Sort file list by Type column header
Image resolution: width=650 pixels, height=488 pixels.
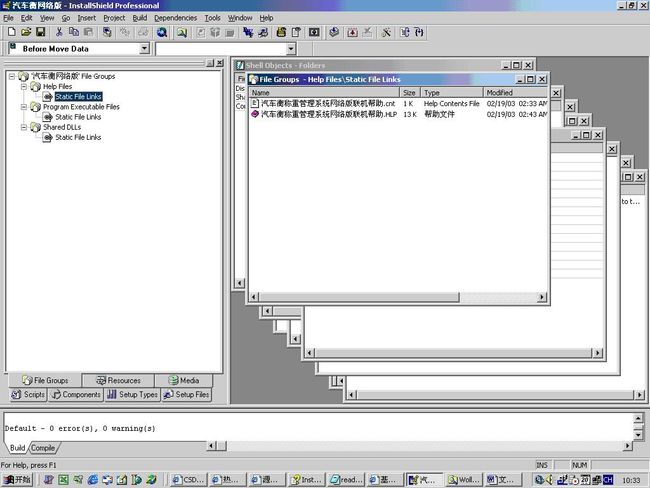click(x=452, y=92)
